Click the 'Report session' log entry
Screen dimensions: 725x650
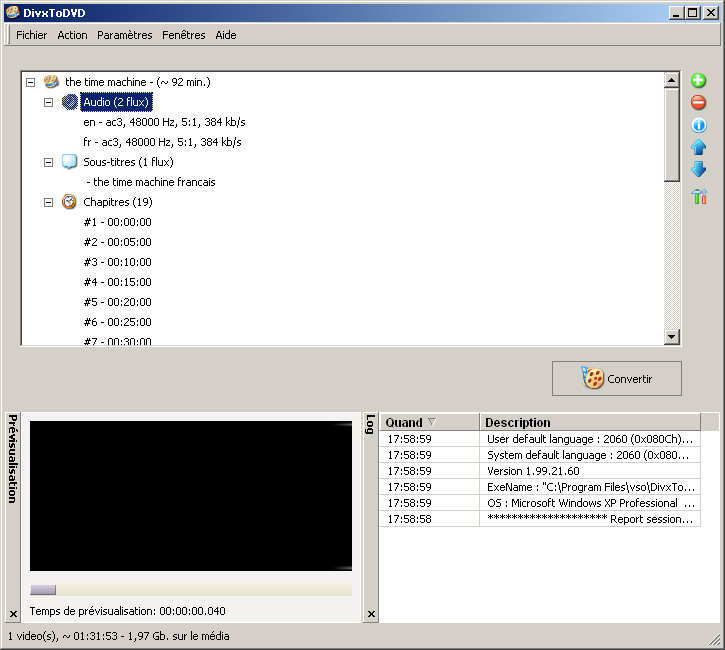590,519
